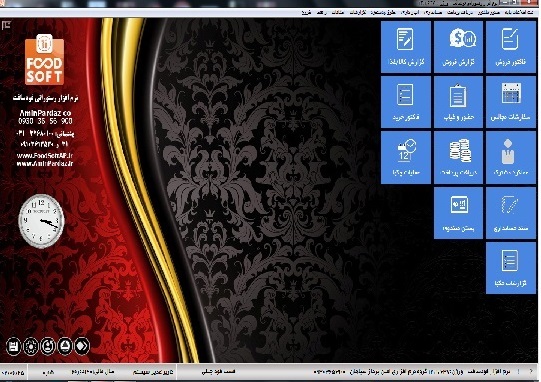Viewport: 541px width, 382px height.
Task: Open the sales invoice tile with pen-and-paper icon
Action: 511,47
